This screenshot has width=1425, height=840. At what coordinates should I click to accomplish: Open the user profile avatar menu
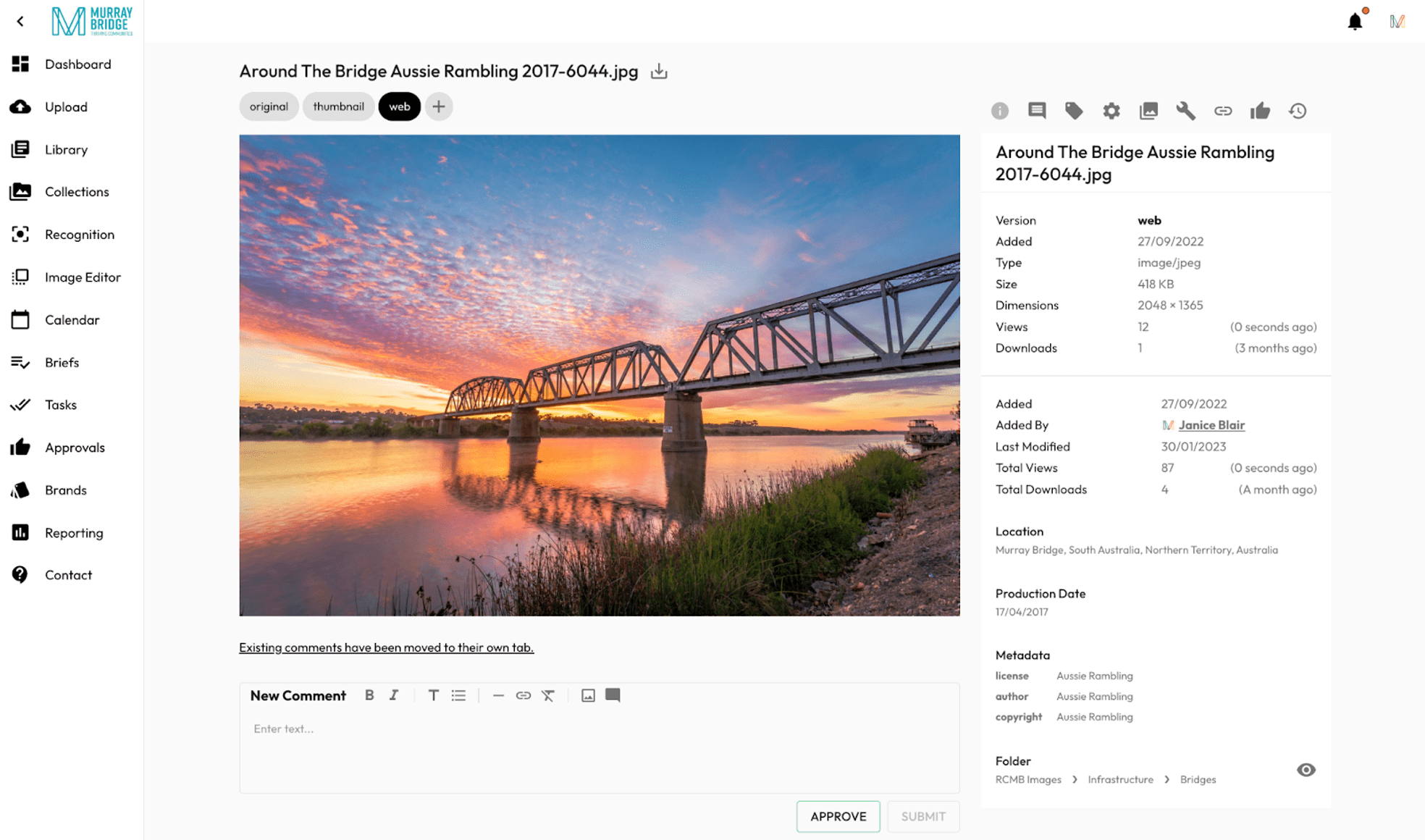[x=1397, y=22]
